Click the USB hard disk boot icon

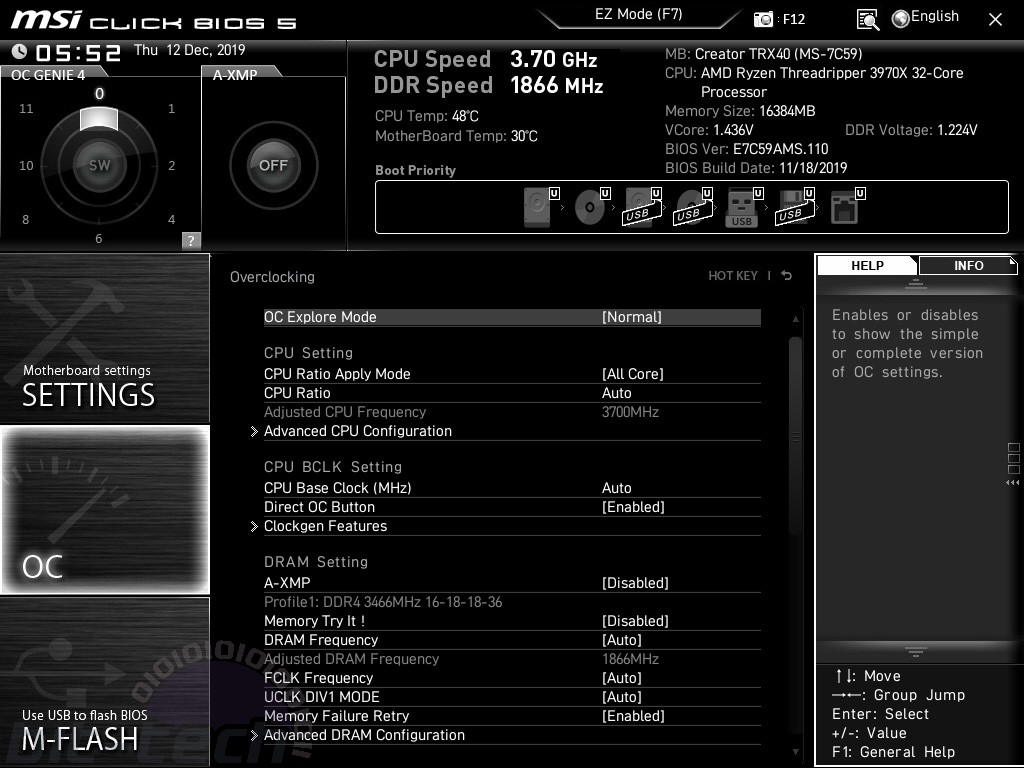(x=641, y=206)
